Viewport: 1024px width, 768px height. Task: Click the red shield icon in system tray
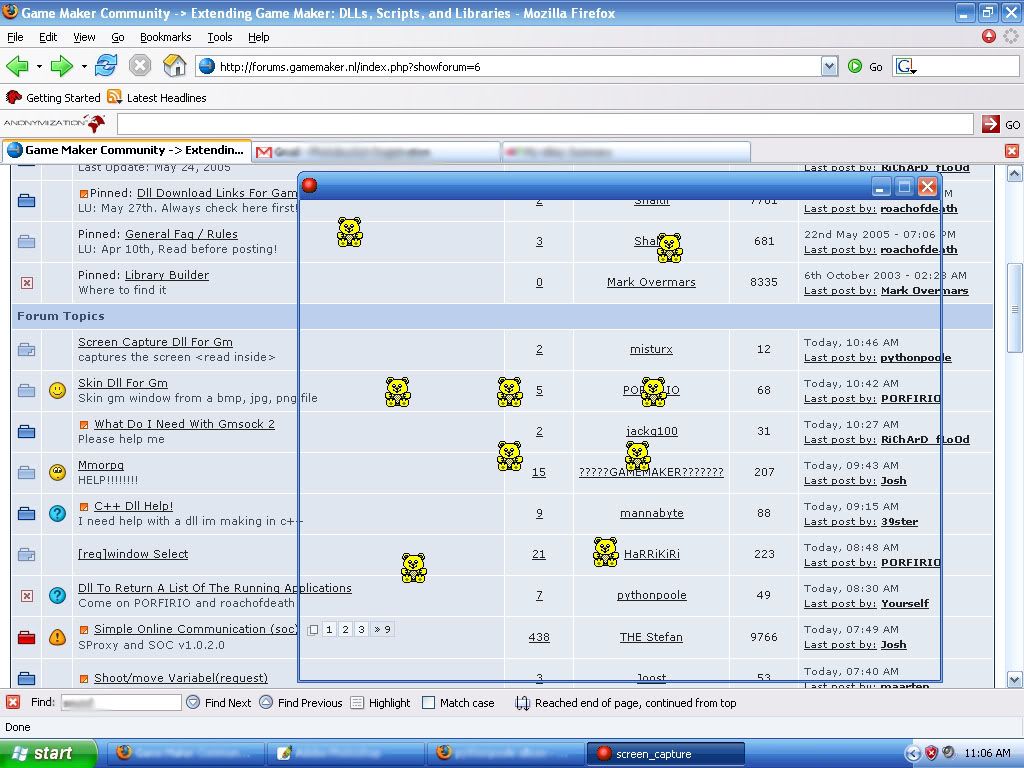coord(931,753)
